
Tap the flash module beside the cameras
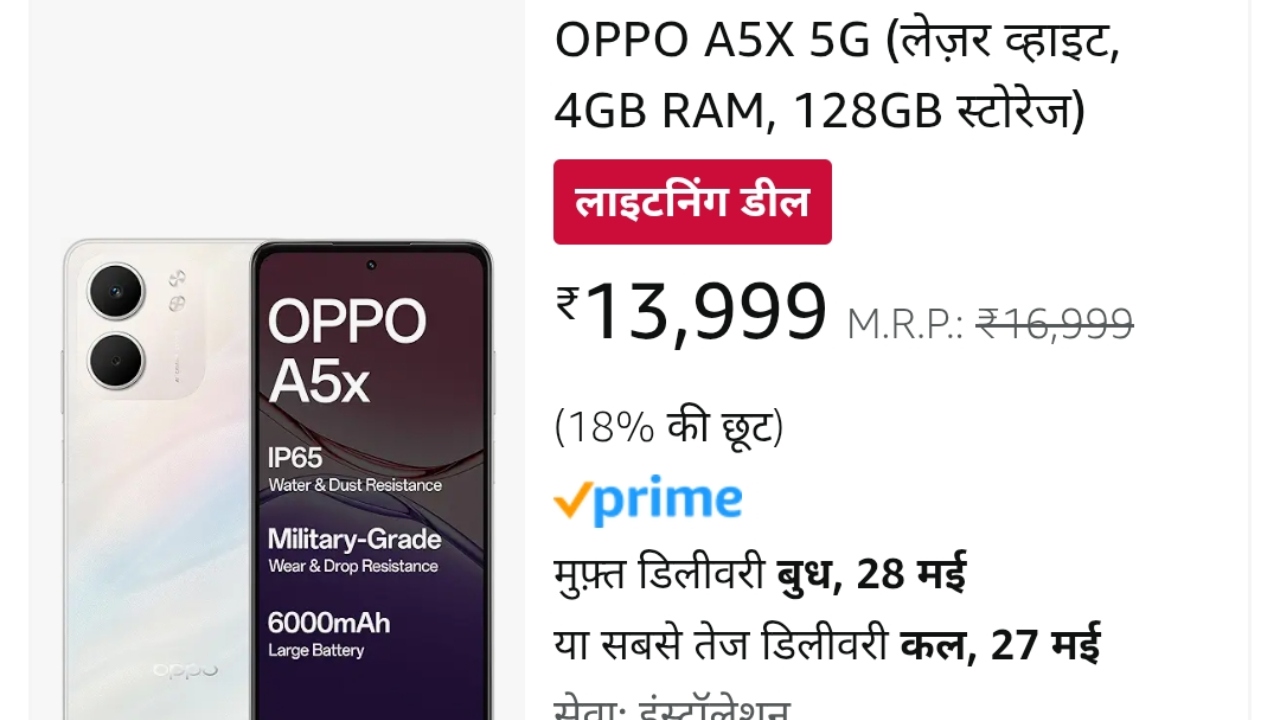[x=177, y=289]
